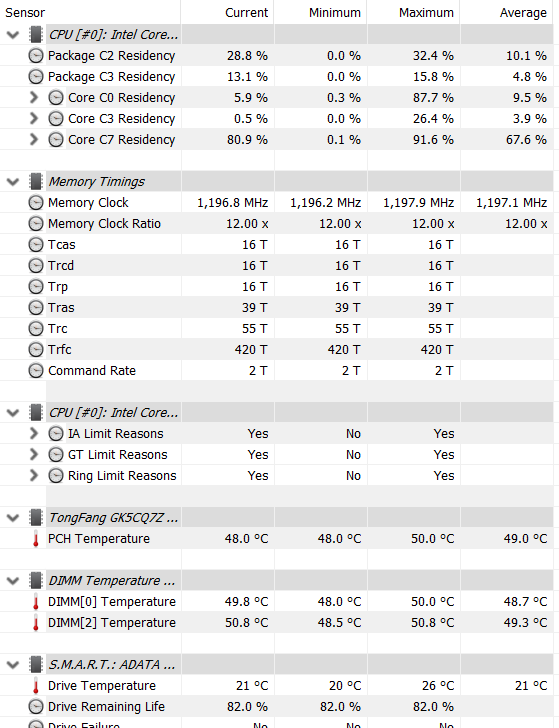The width and height of the screenshot is (559, 728).
Task: Click the clock icon beside Package C2 Residency
Action: pyautogui.click(x=36, y=56)
